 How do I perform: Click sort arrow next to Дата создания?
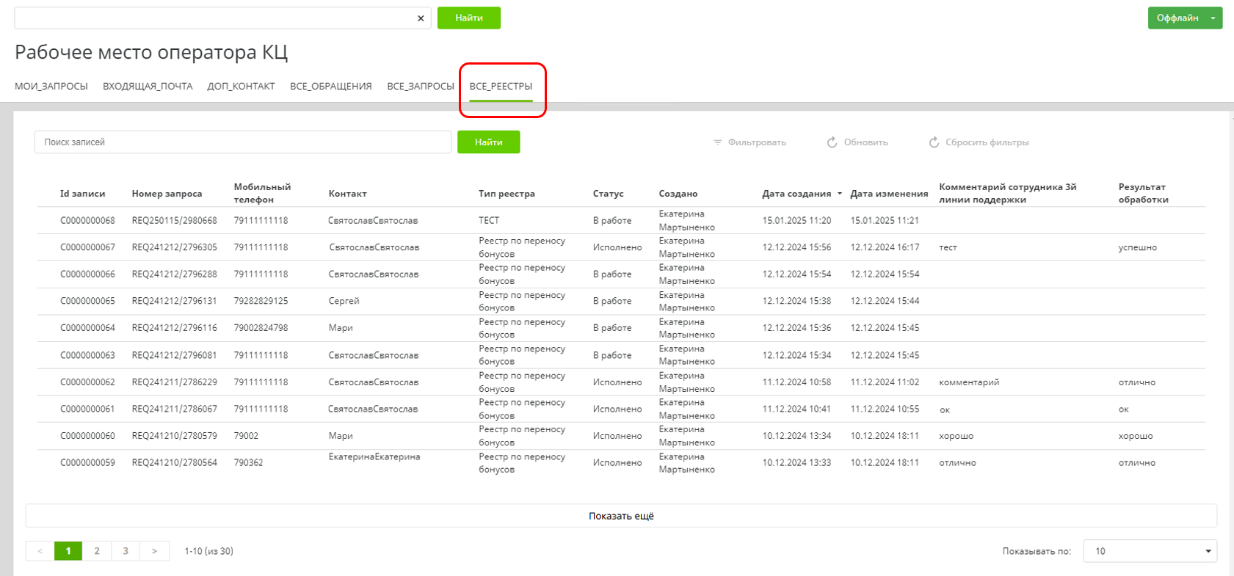pos(840,194)
